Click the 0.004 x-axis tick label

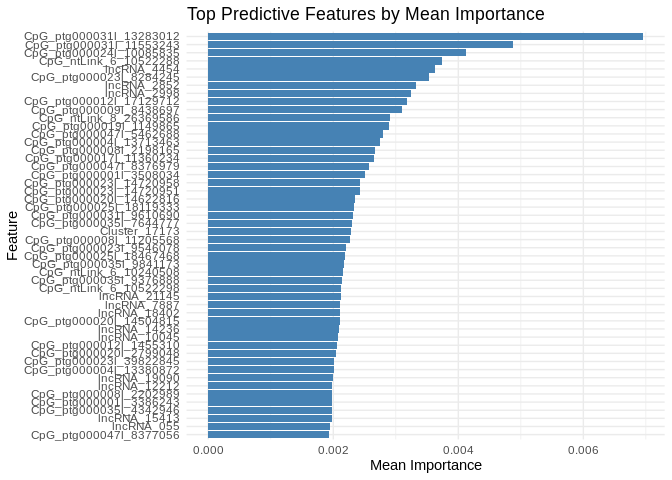[x=458, y=452]
